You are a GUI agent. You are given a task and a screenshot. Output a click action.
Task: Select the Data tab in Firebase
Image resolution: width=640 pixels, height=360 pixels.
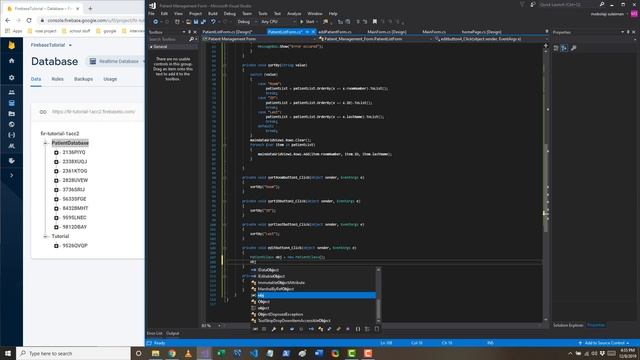pyautogui.click(x=36, y=79)
